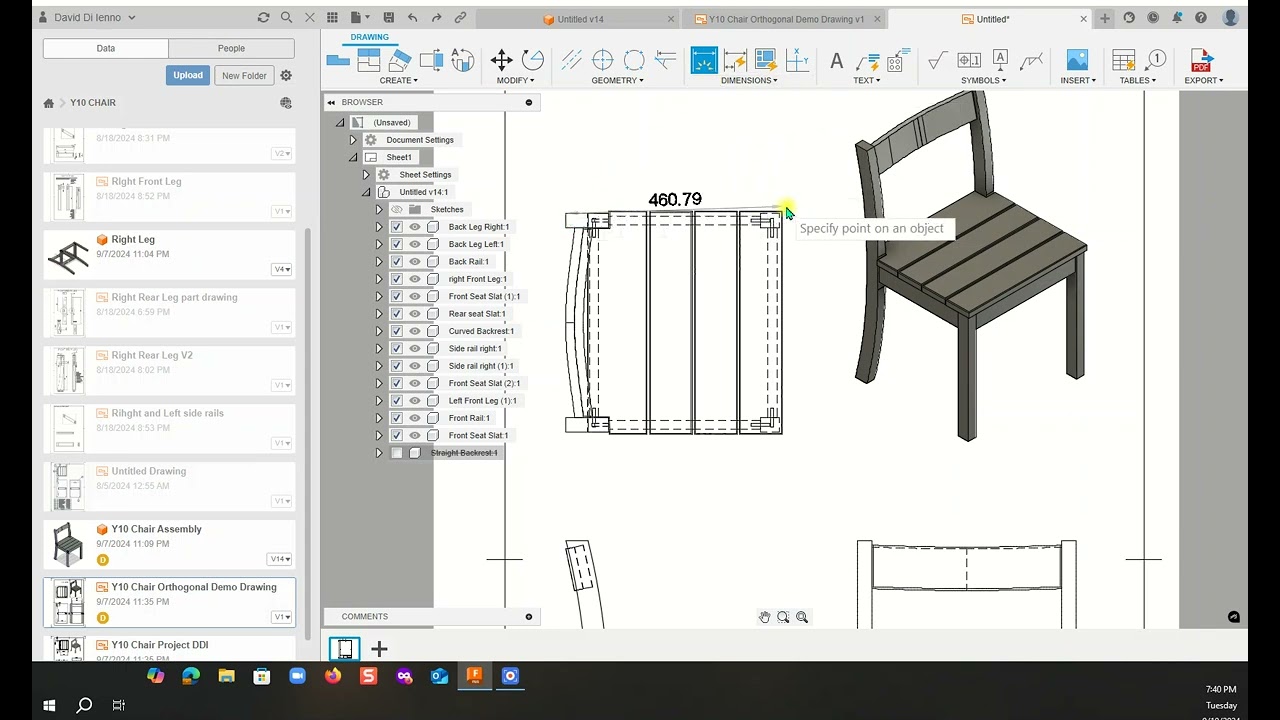Choose the Leader note tool

tap(867, 60)
